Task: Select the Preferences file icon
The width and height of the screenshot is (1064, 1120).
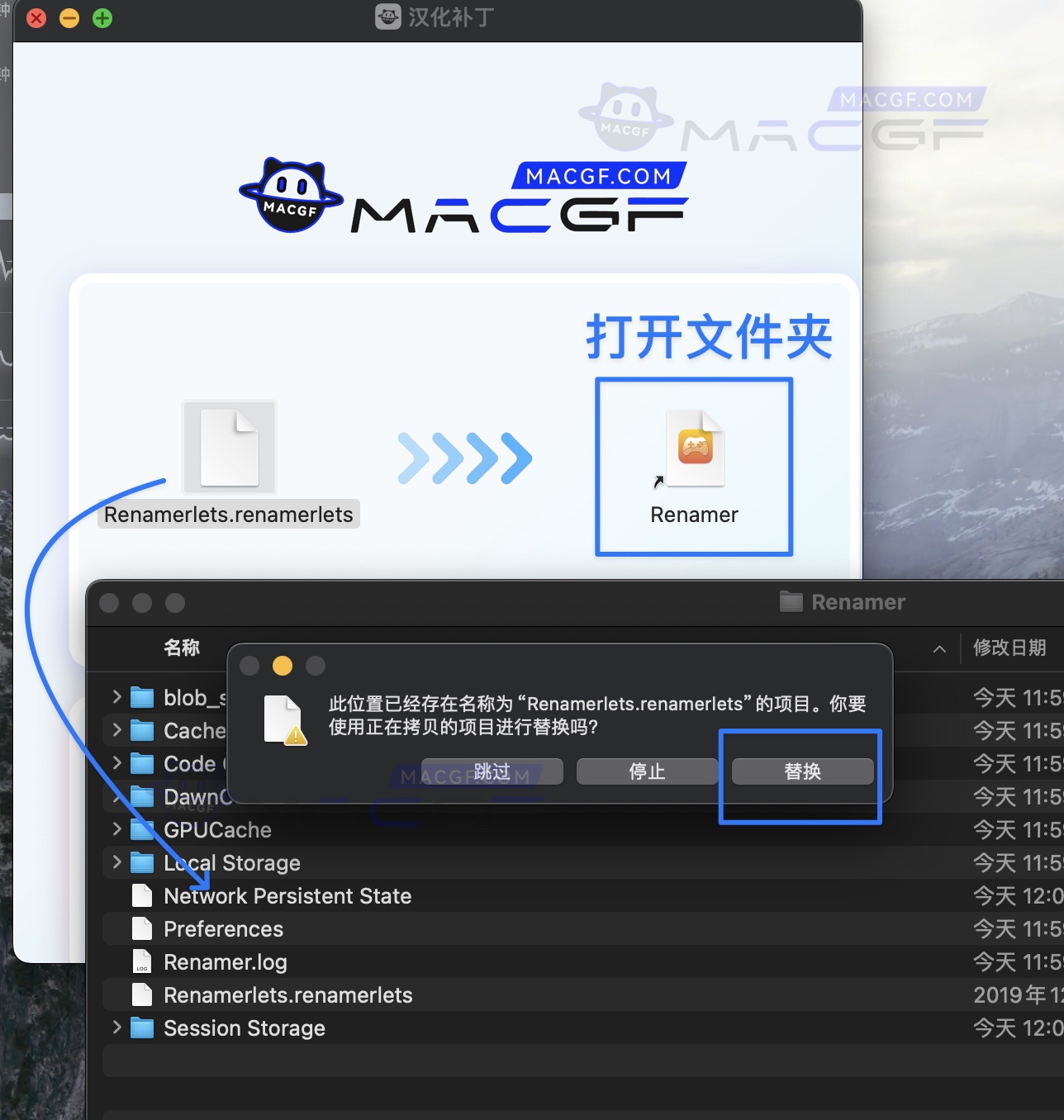Action: pyautogui.click(x=141, y=928)
